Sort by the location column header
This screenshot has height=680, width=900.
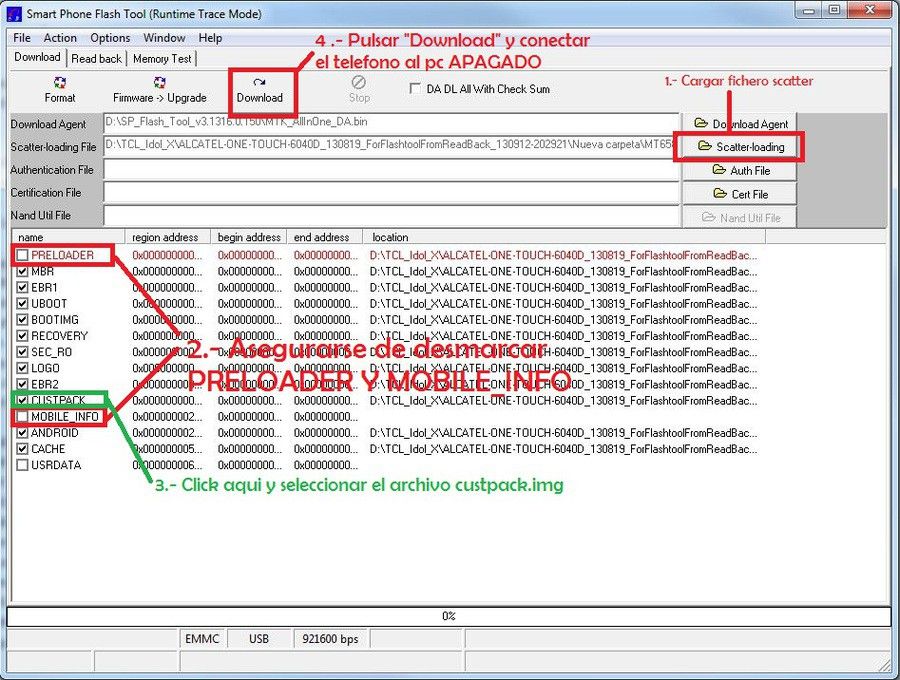564,237
